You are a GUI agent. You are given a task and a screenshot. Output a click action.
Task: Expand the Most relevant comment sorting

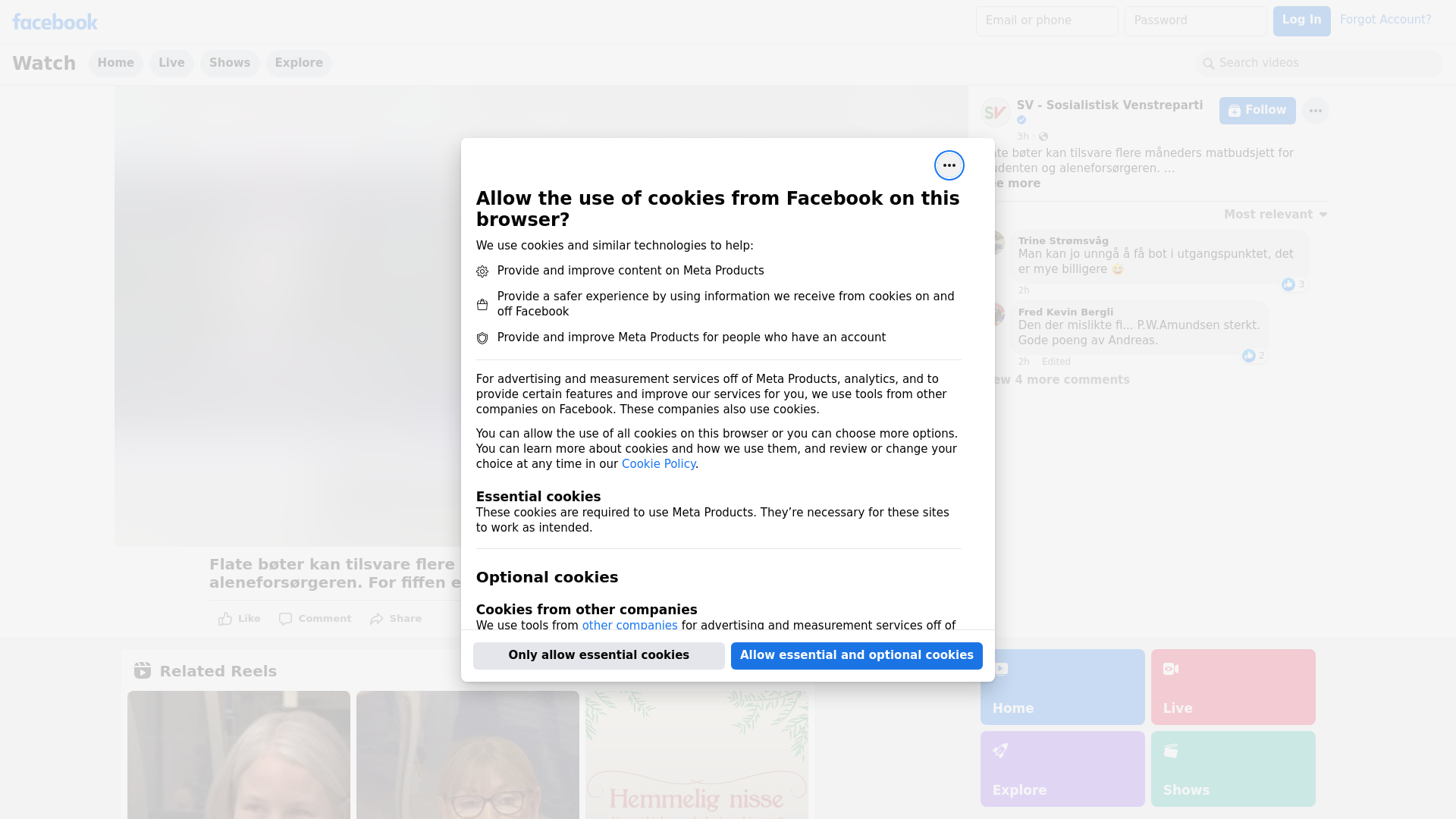[1276, 215]
